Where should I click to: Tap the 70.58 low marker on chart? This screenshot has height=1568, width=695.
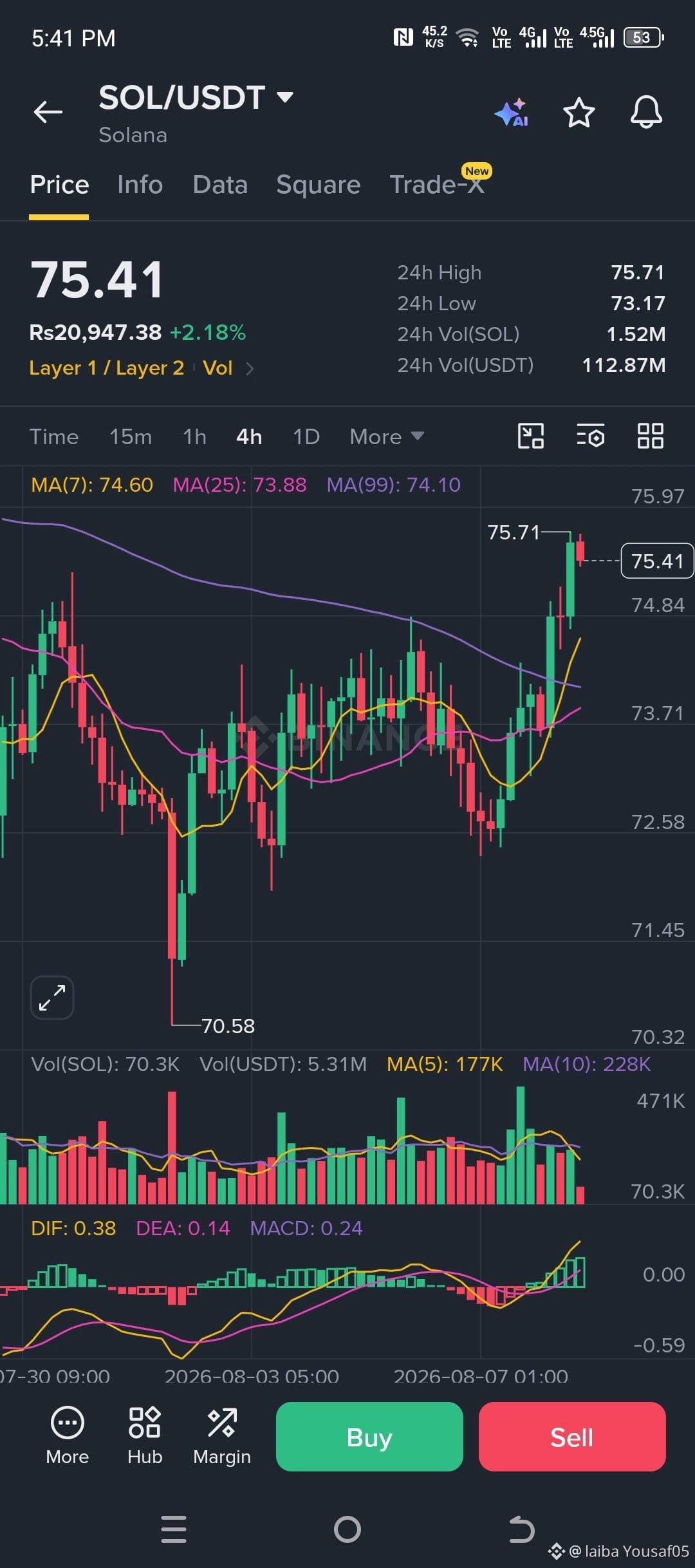point(228,1025)
